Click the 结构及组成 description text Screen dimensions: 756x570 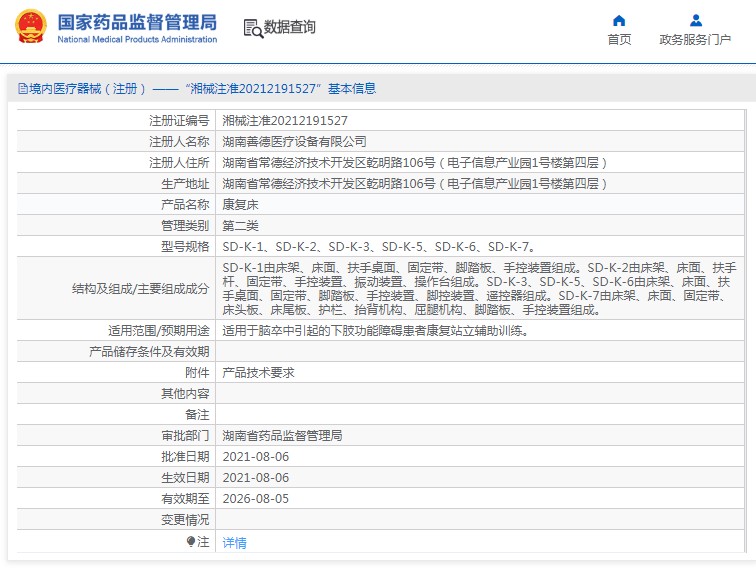pyautogui.click(x=479, y=288)
